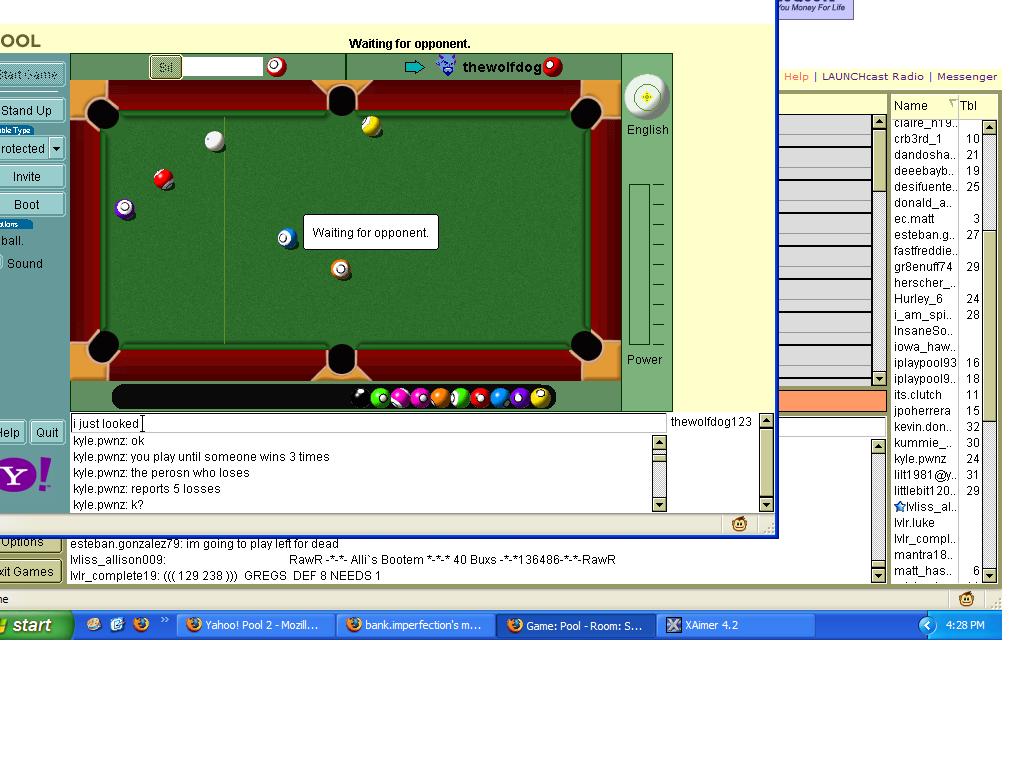The image size is (1024, 768).
Task: Open LAUNCHcast Radio link
Action: pyautogui.click(x=872, y=76)
